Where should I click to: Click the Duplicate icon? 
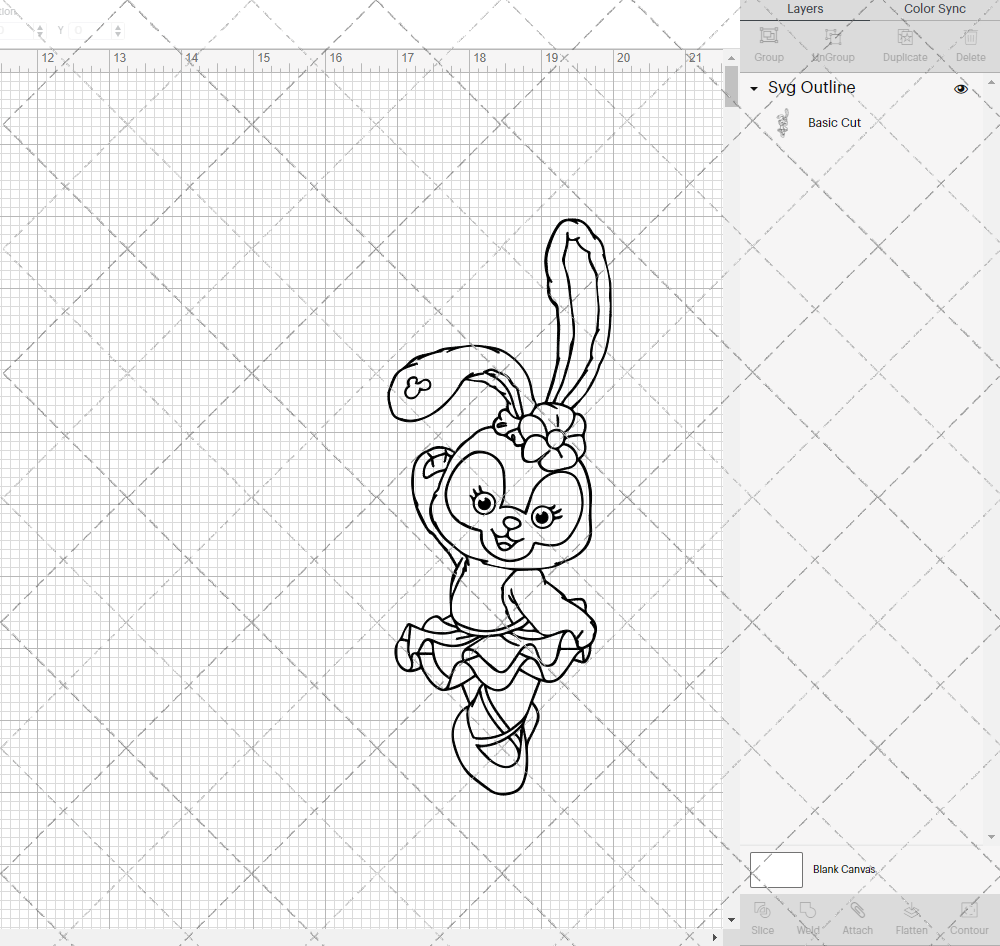tap(905, 36)
